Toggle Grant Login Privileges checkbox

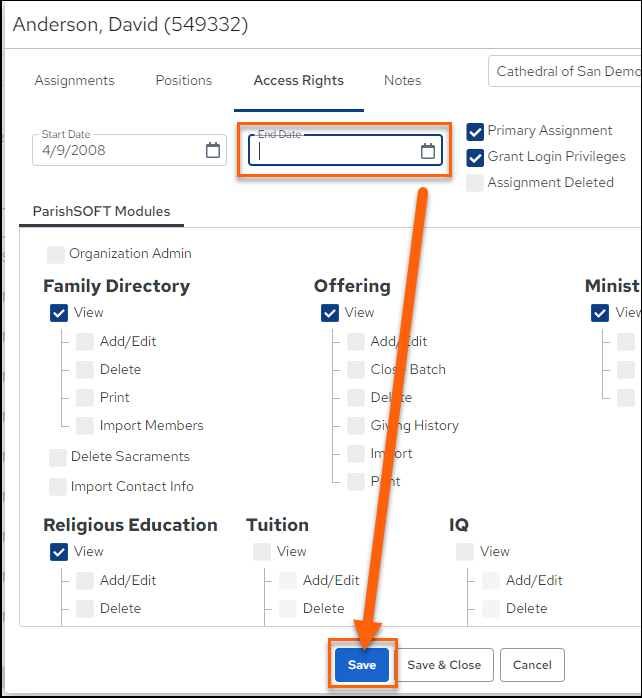point(475,158)
